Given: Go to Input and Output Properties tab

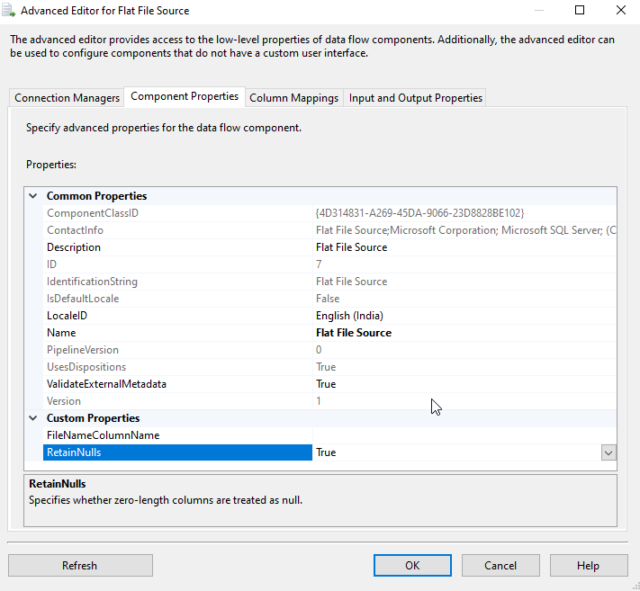Looking at the screenshot, I should (x=415, y=98).
